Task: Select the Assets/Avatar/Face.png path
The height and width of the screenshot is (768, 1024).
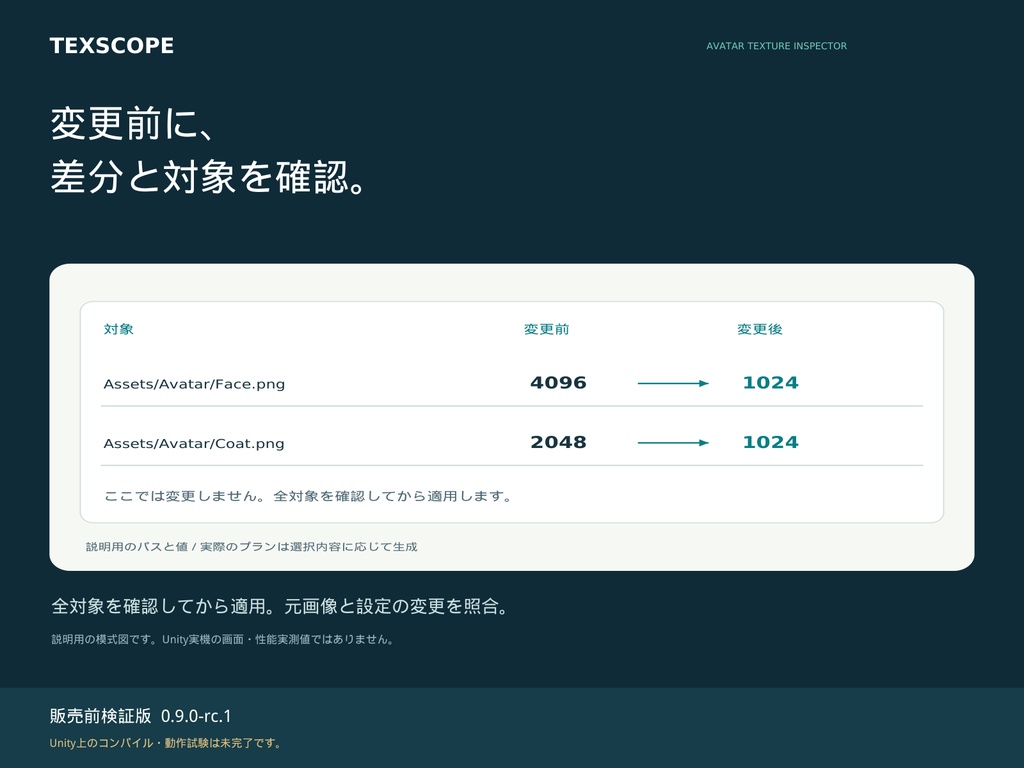Action: click(x=194, y=384)
